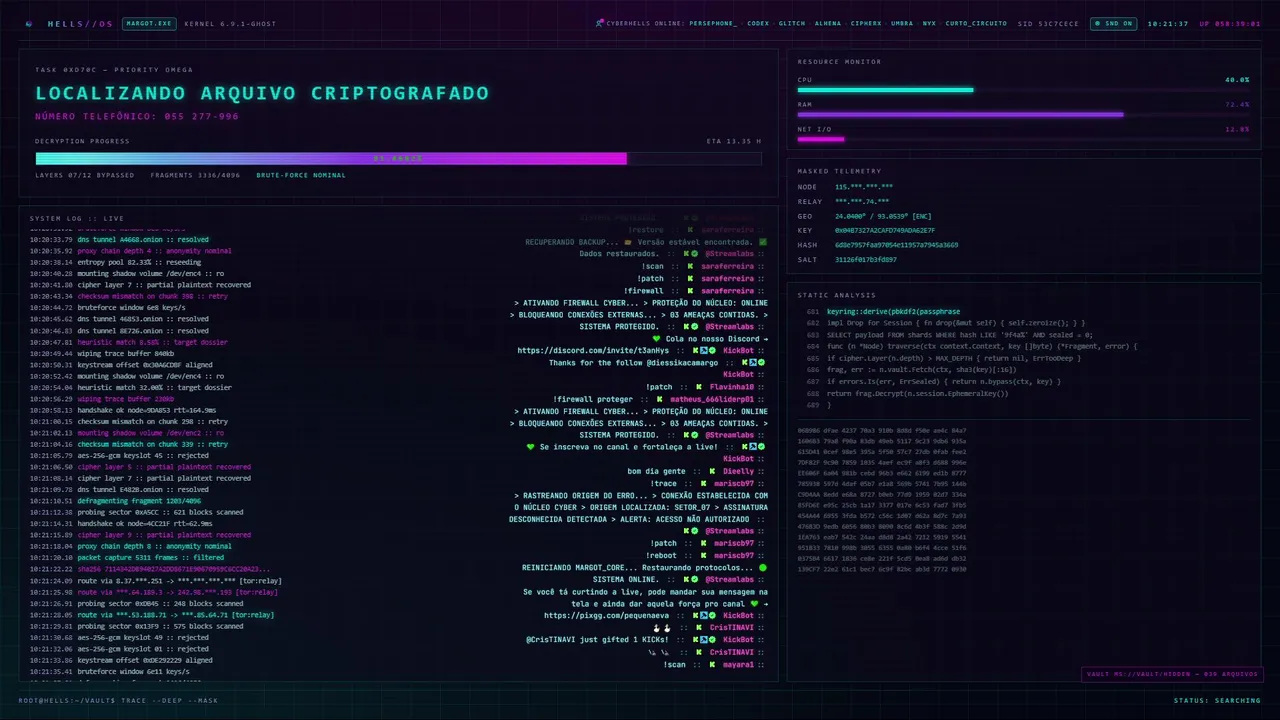The height and width of the screenshot is (720, 1280).
Task: Click the VAULT HIDDEN arquivos badge
Action: tap(1172, 674)
